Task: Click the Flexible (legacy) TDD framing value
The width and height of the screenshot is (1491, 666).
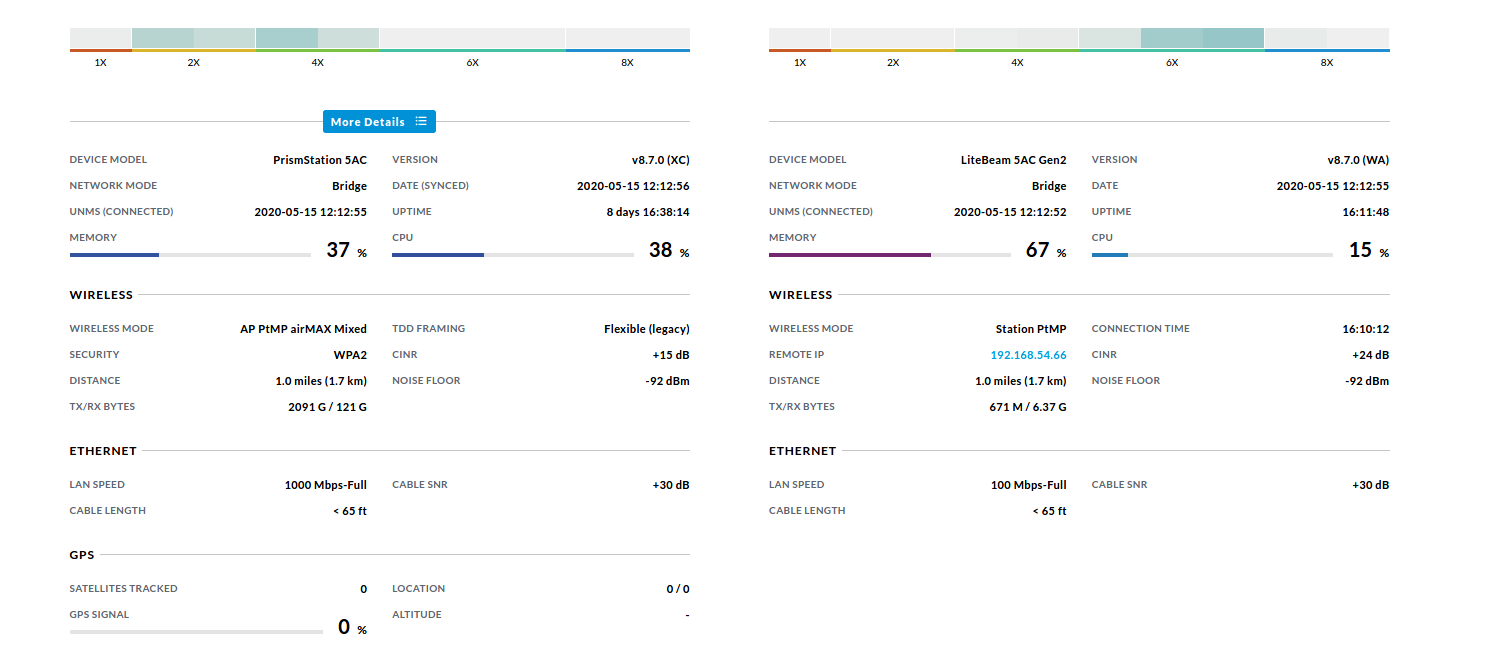Action: pos(646,329)
